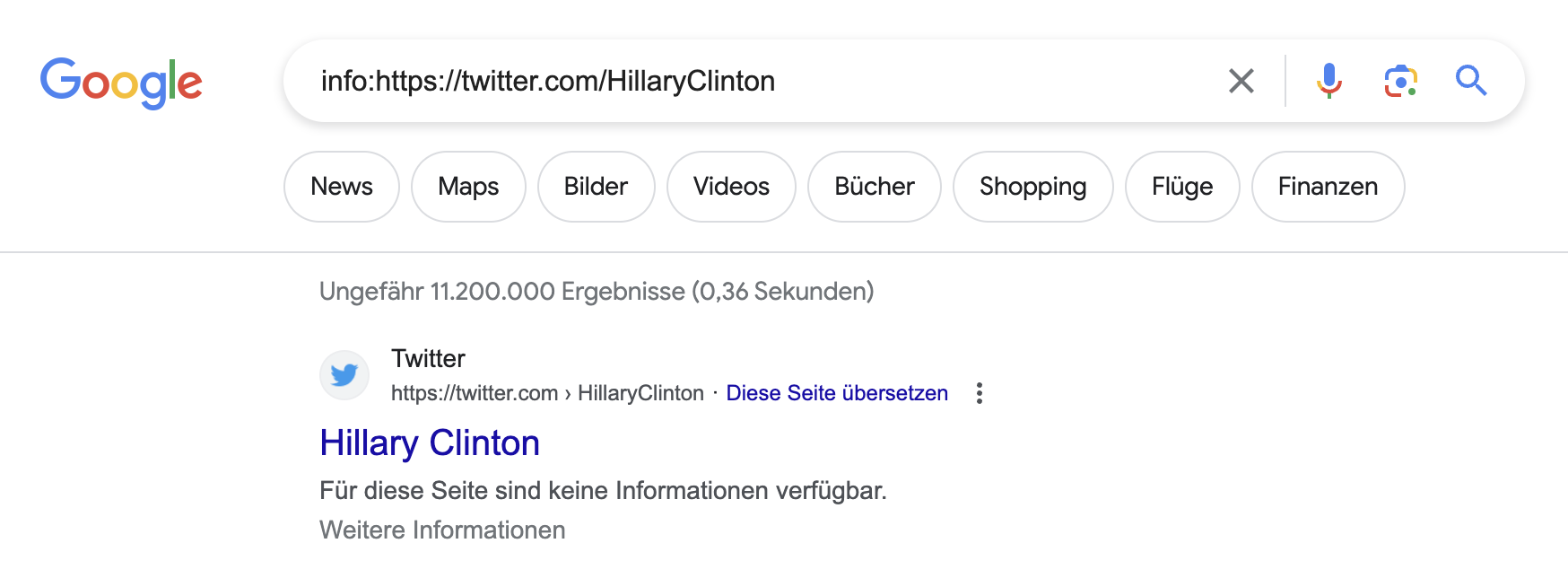
Task: Choose the Flüge filter chip
Action: (1182, 187)
